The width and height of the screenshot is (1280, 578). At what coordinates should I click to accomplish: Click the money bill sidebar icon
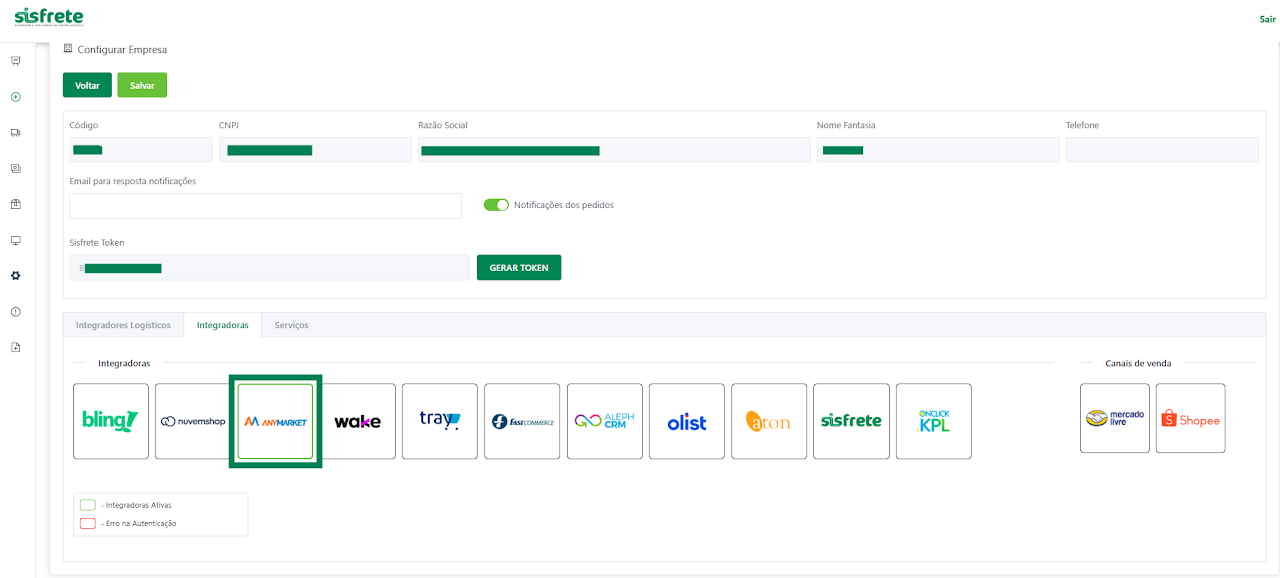pos(15,168)
